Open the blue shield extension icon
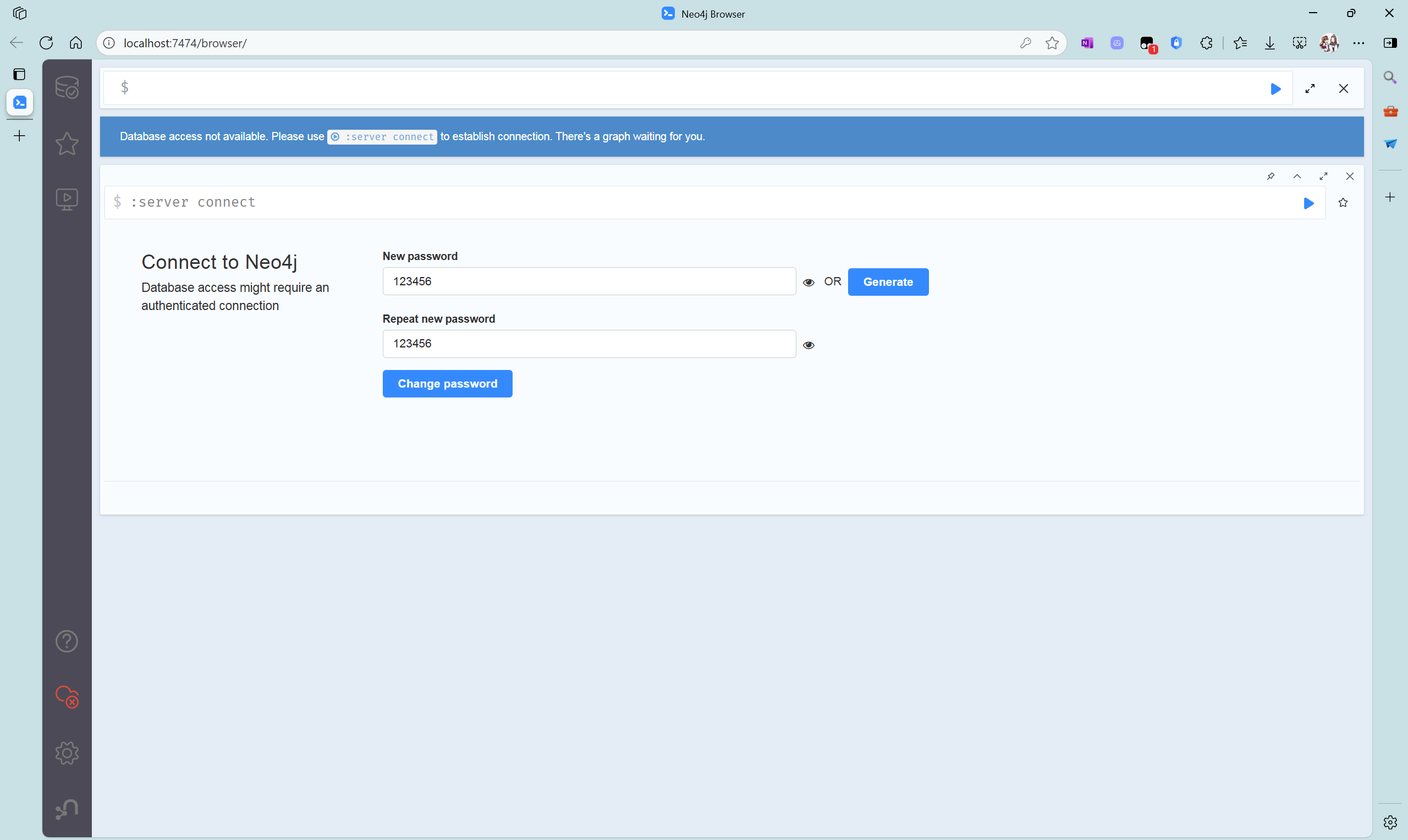 (x=1176, y=43)
